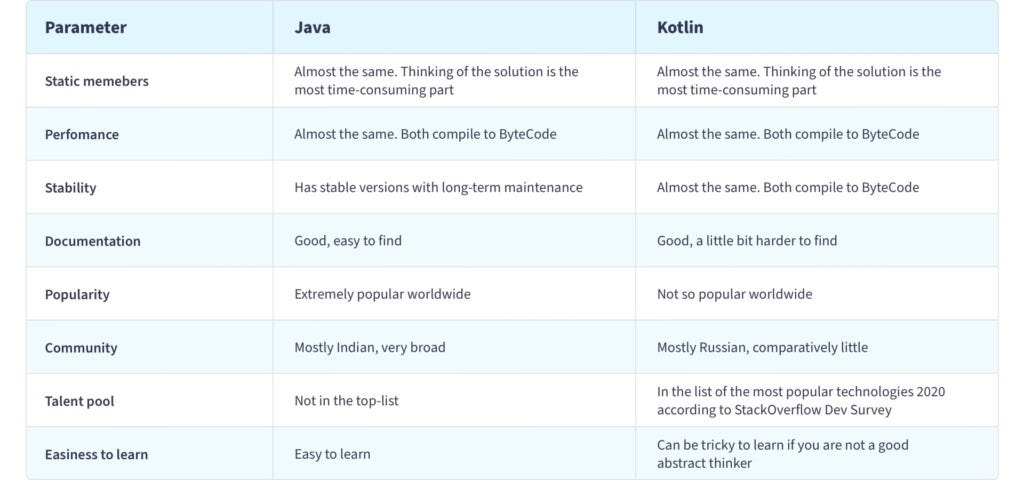1024x480 pixels.
Task: Select the Talent pool row label
Action: click(x=80, y=401)
